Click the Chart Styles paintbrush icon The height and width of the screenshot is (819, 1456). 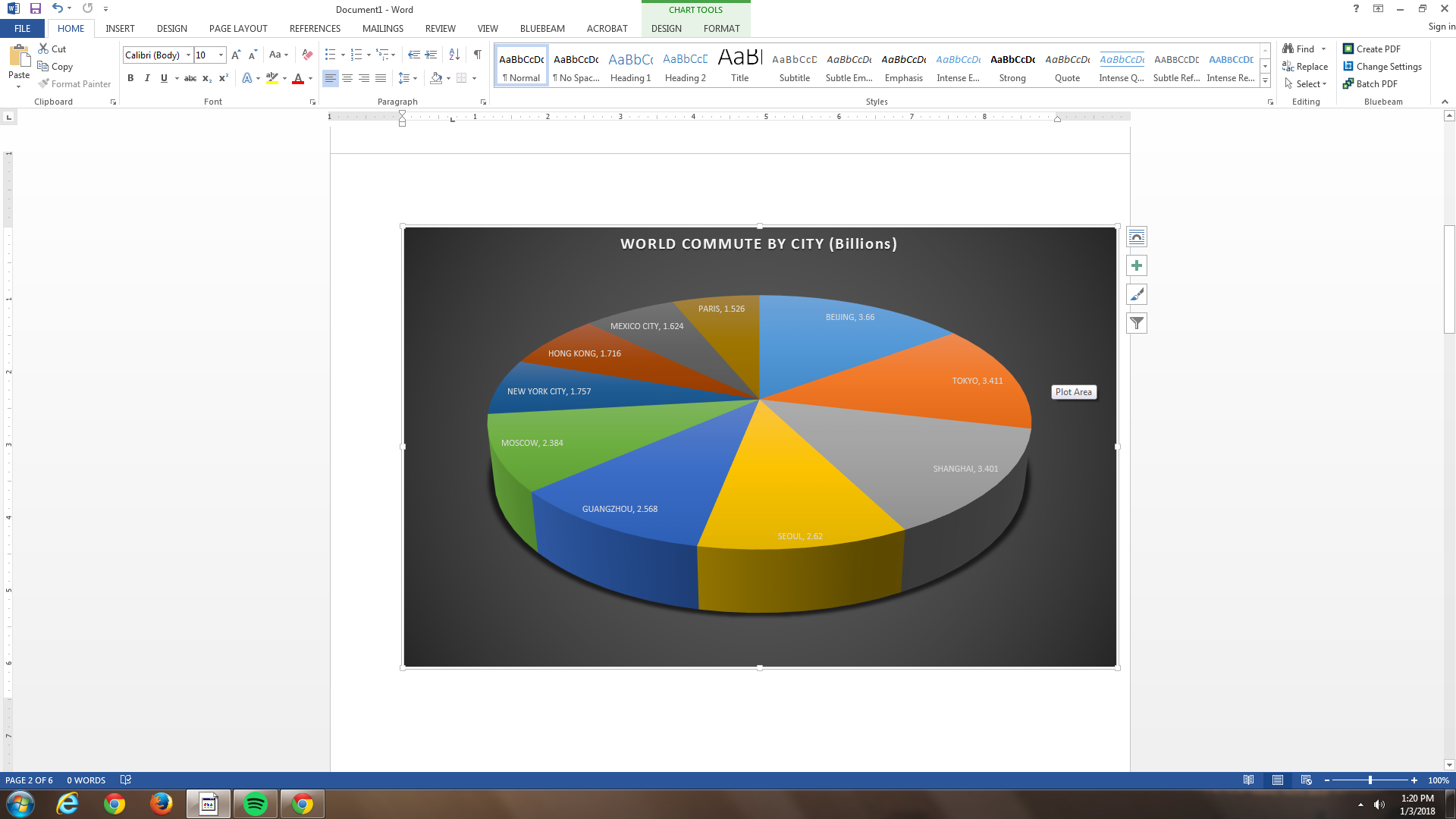click(x=1136, y=294)
